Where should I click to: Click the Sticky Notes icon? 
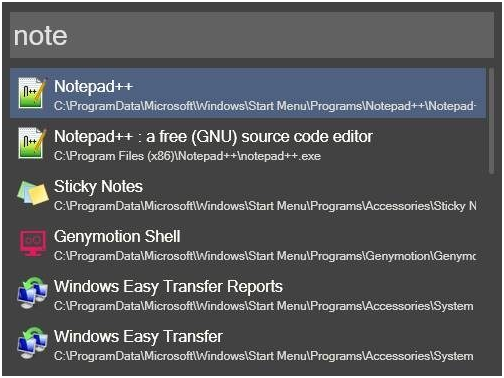click(x=33, y=193)
